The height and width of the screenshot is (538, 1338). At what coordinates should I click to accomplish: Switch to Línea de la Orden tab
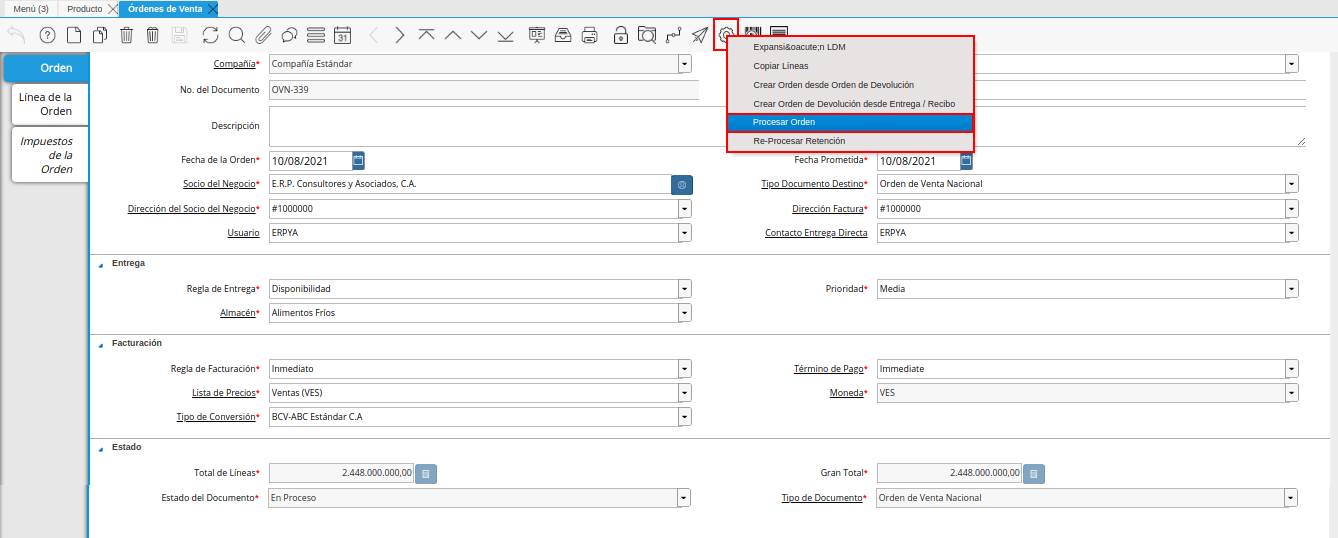49,104
